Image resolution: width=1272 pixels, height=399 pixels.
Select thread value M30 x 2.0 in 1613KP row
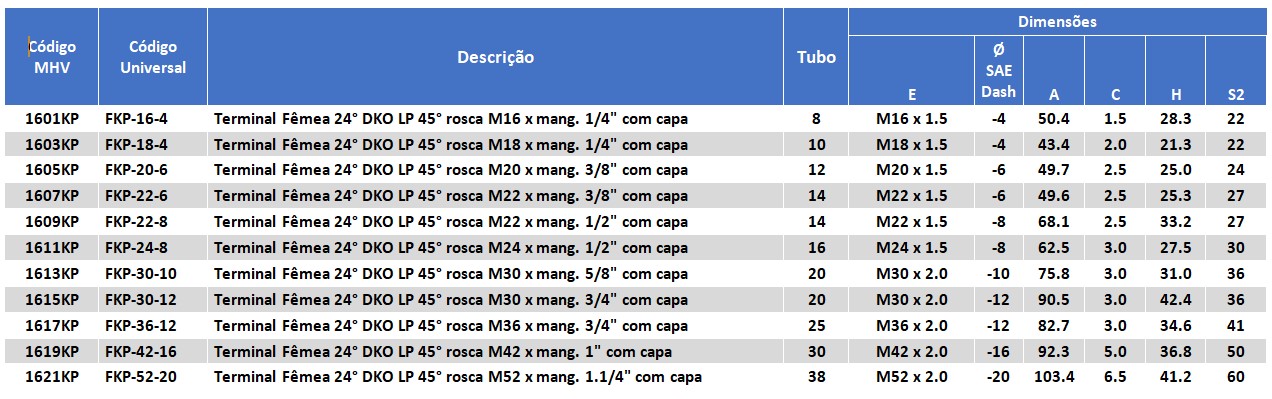click(x=911, y=274)
